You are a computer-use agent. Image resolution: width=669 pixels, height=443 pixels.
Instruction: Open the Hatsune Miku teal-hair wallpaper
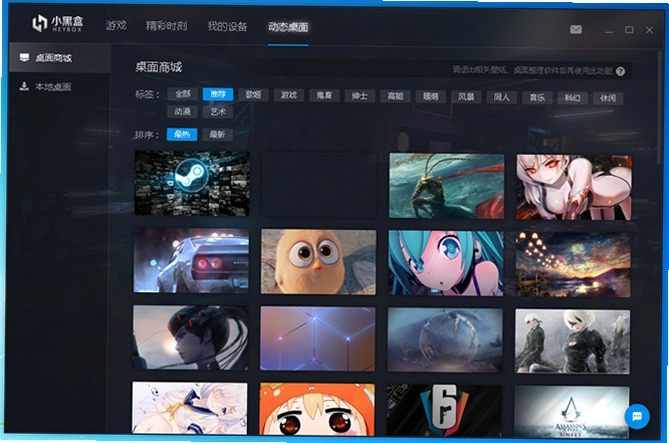(446, 263)
